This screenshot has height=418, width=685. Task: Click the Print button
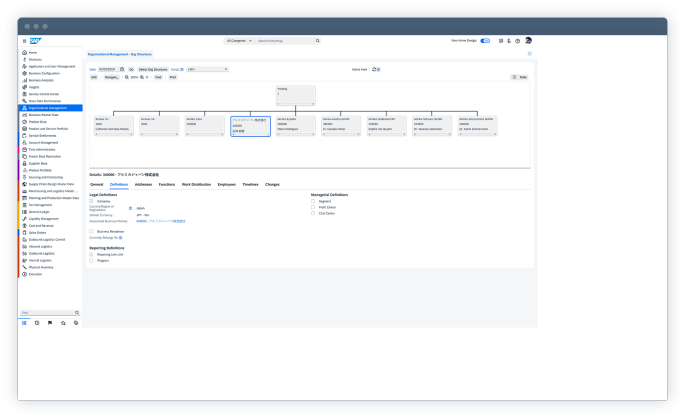point(173,77)
